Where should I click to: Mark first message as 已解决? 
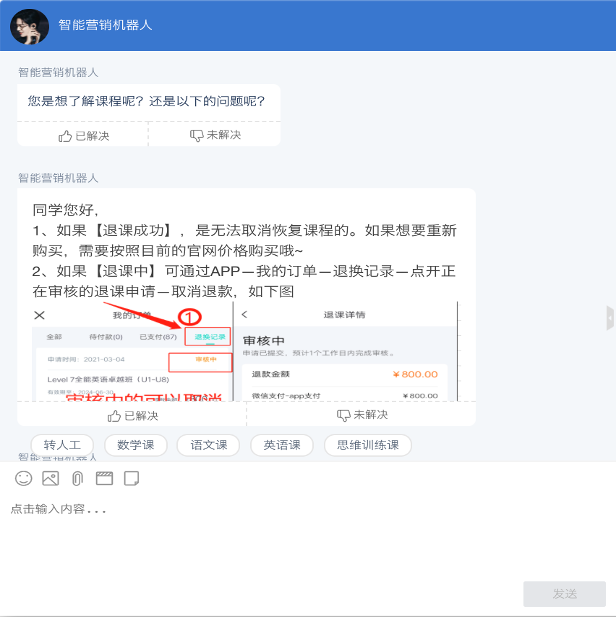[x=84, y=136]
